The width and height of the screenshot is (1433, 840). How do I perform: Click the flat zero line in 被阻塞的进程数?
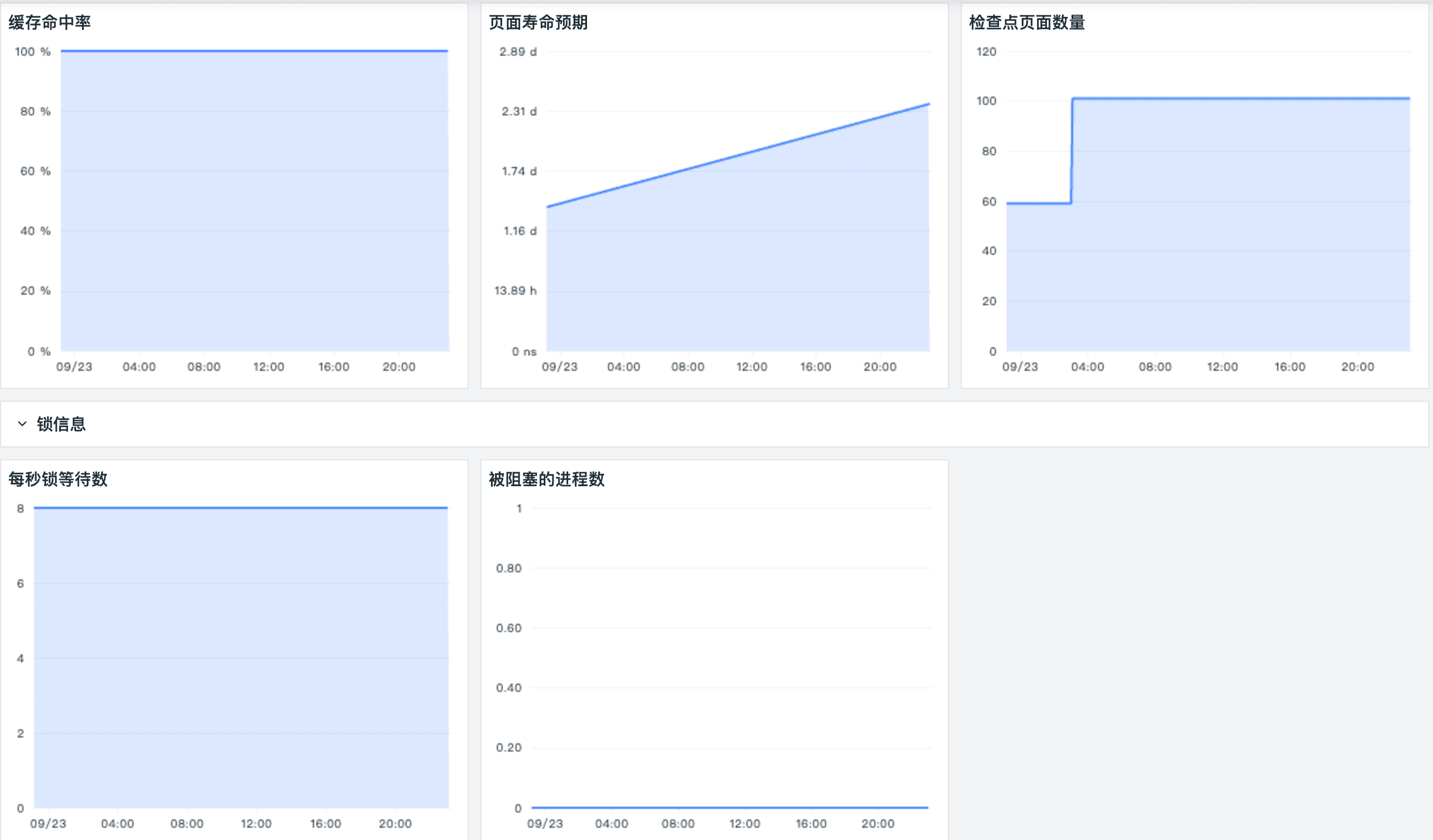(730, 808)
